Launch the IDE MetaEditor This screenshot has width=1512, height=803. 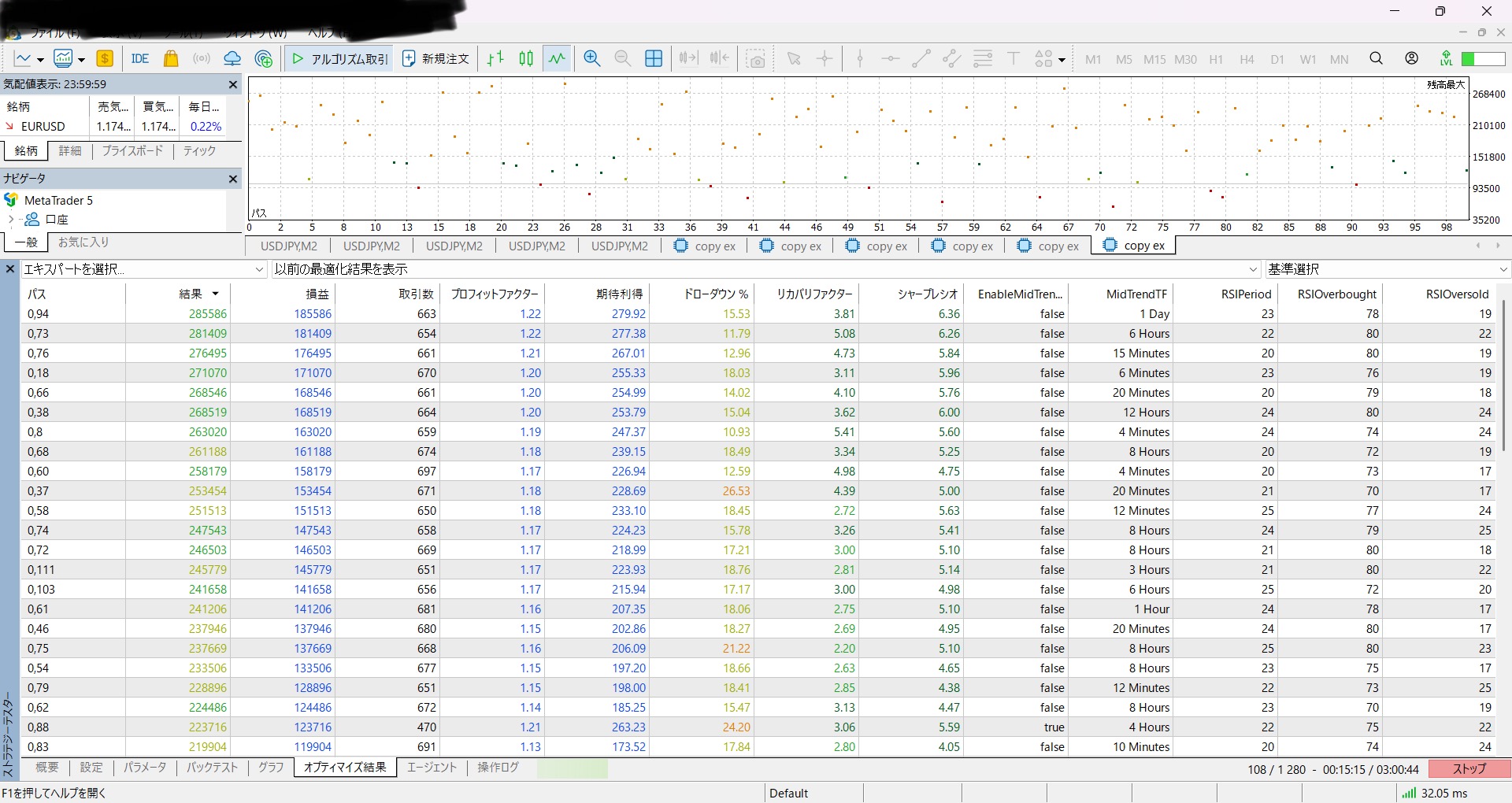[x=140, y=58]
